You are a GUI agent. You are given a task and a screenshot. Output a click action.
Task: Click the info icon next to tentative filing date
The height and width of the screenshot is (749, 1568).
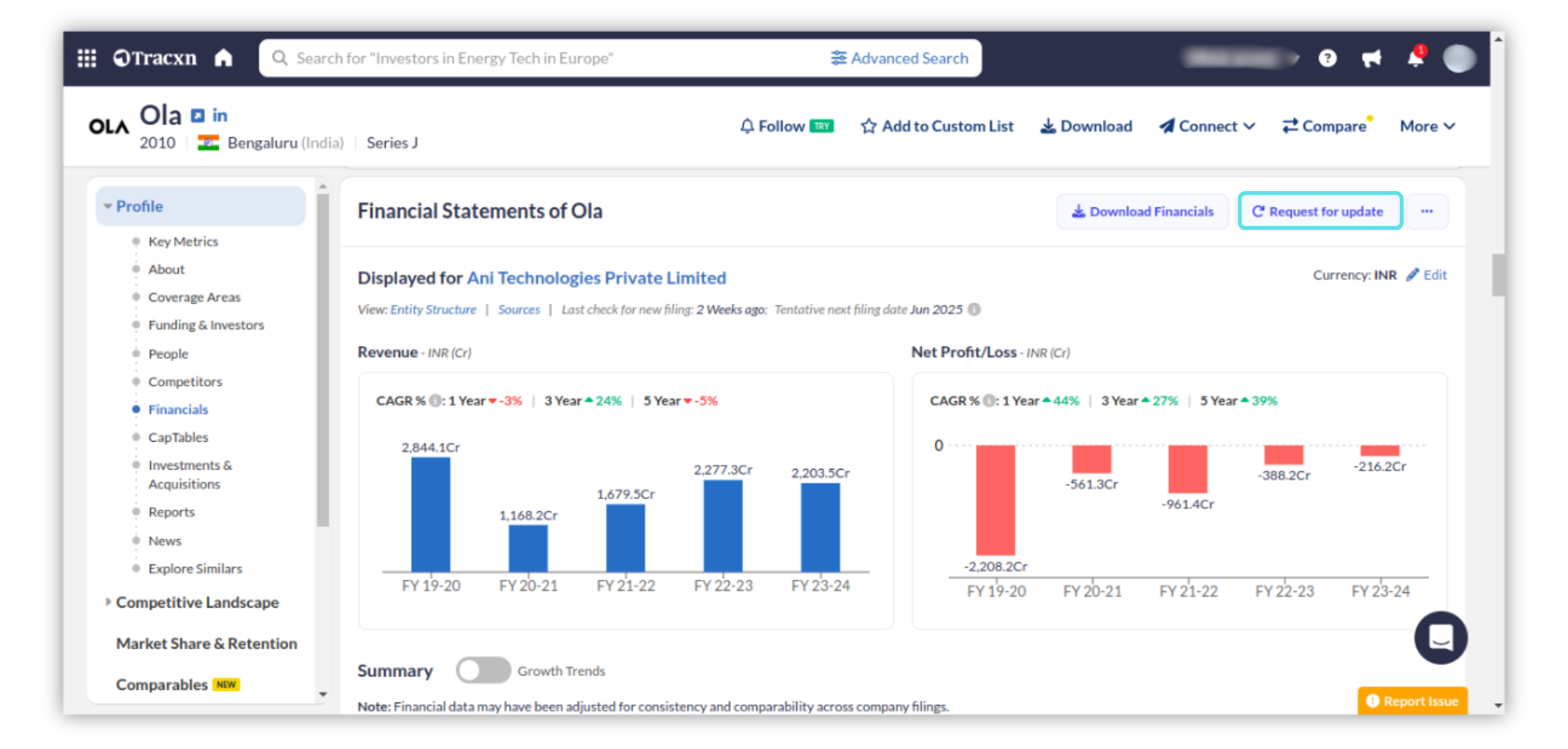974,310
